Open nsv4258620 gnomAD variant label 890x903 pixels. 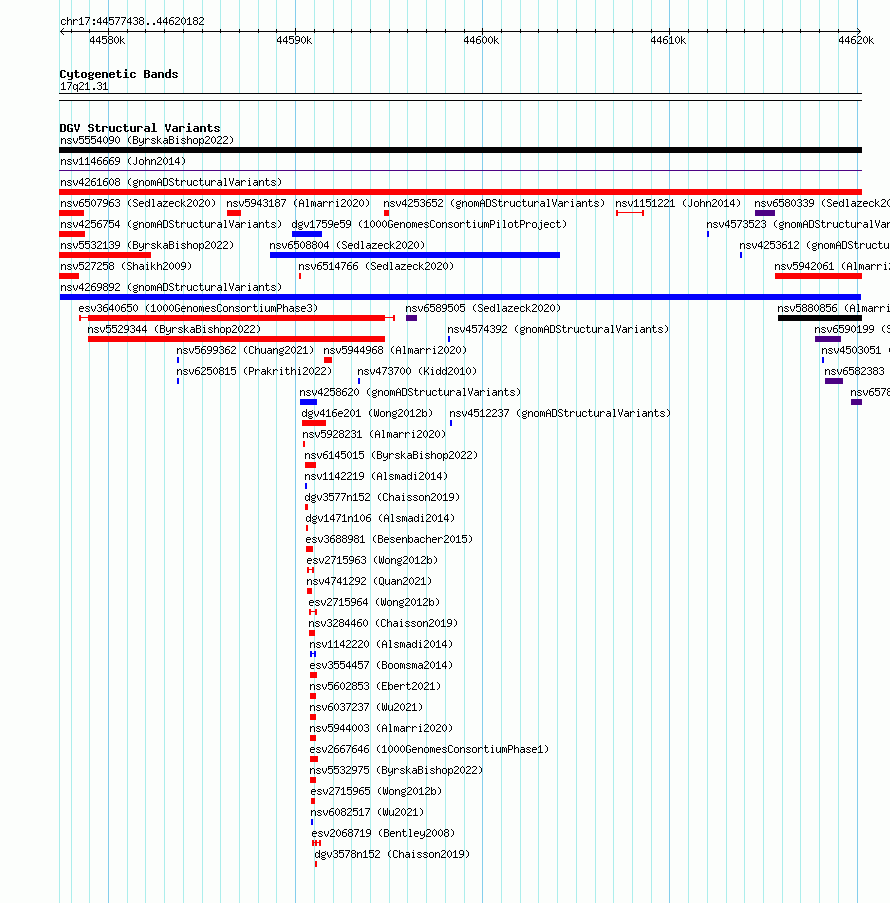click(x=410, y=393)
